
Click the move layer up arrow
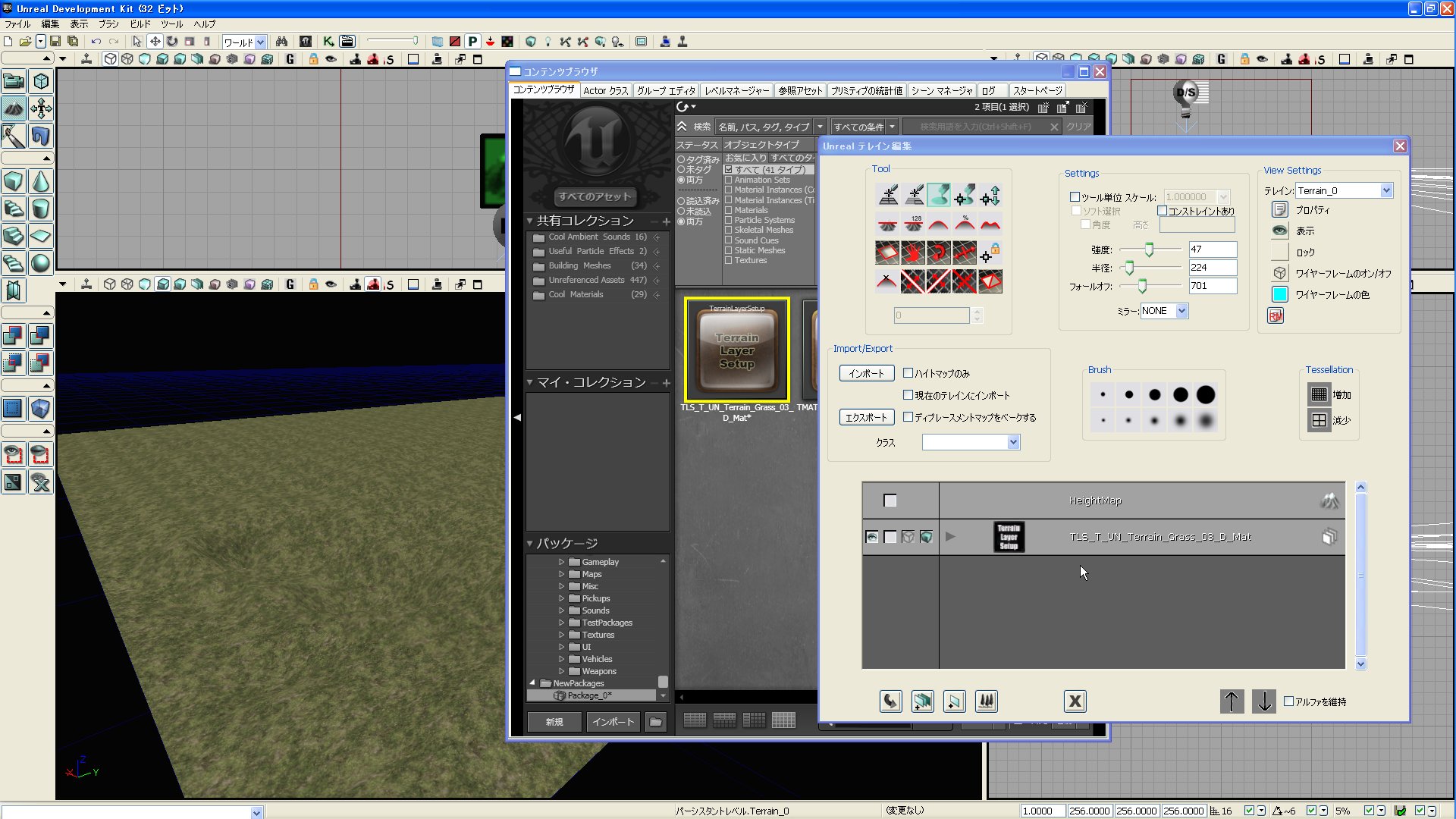[x=1232, y=701]
